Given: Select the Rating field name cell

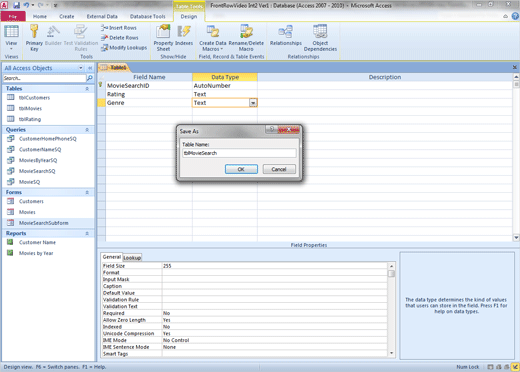Looking at the screenshot, I should coord(149,94).
